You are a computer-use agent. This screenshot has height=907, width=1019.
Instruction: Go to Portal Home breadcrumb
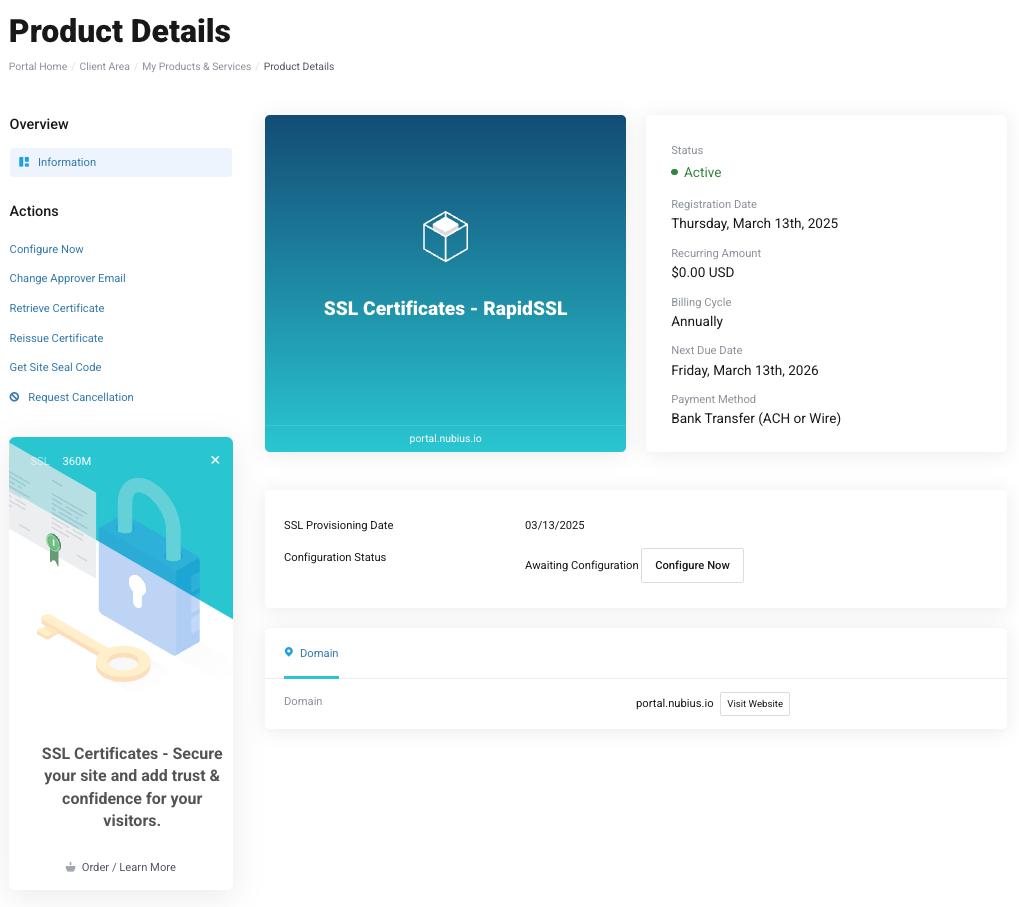[x=38, y=66]
